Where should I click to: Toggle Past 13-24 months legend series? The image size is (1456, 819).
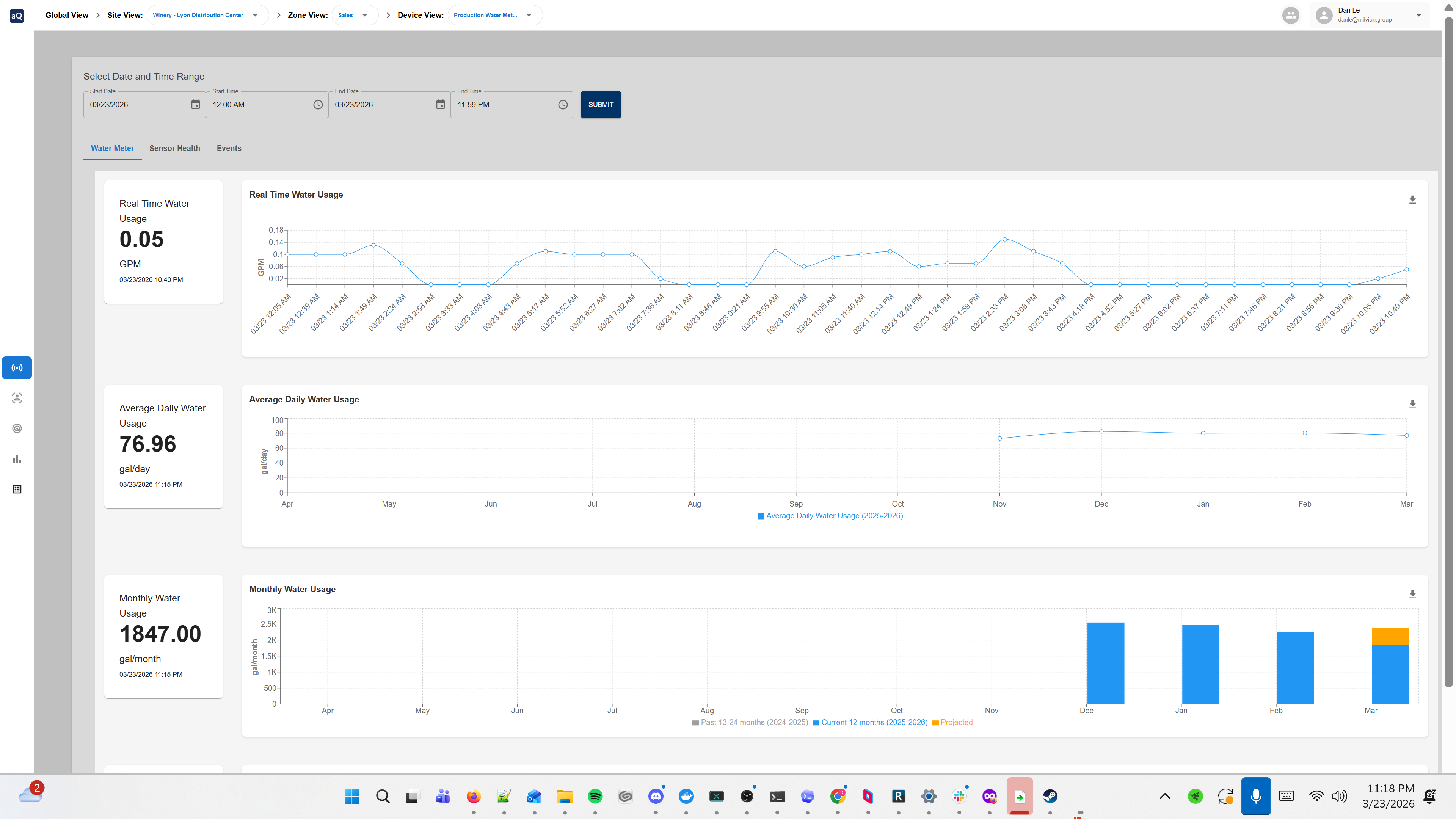[750, 722]
